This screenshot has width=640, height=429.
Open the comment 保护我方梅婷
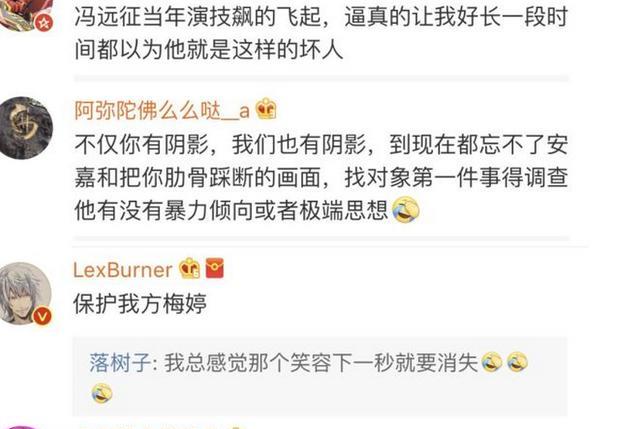point(140,304)
